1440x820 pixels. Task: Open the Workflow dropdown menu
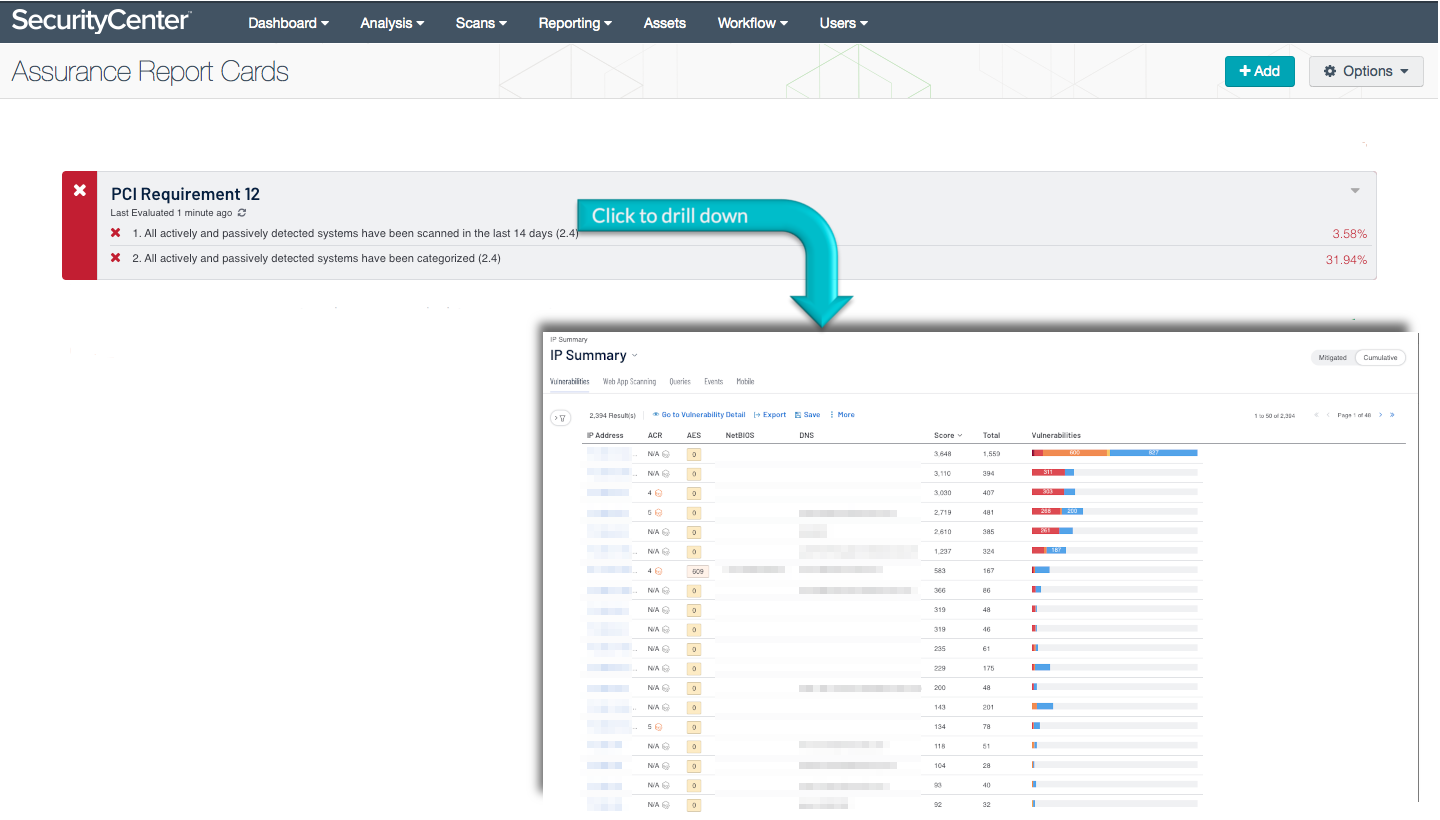pyautogui.click(x=752, y=23)
